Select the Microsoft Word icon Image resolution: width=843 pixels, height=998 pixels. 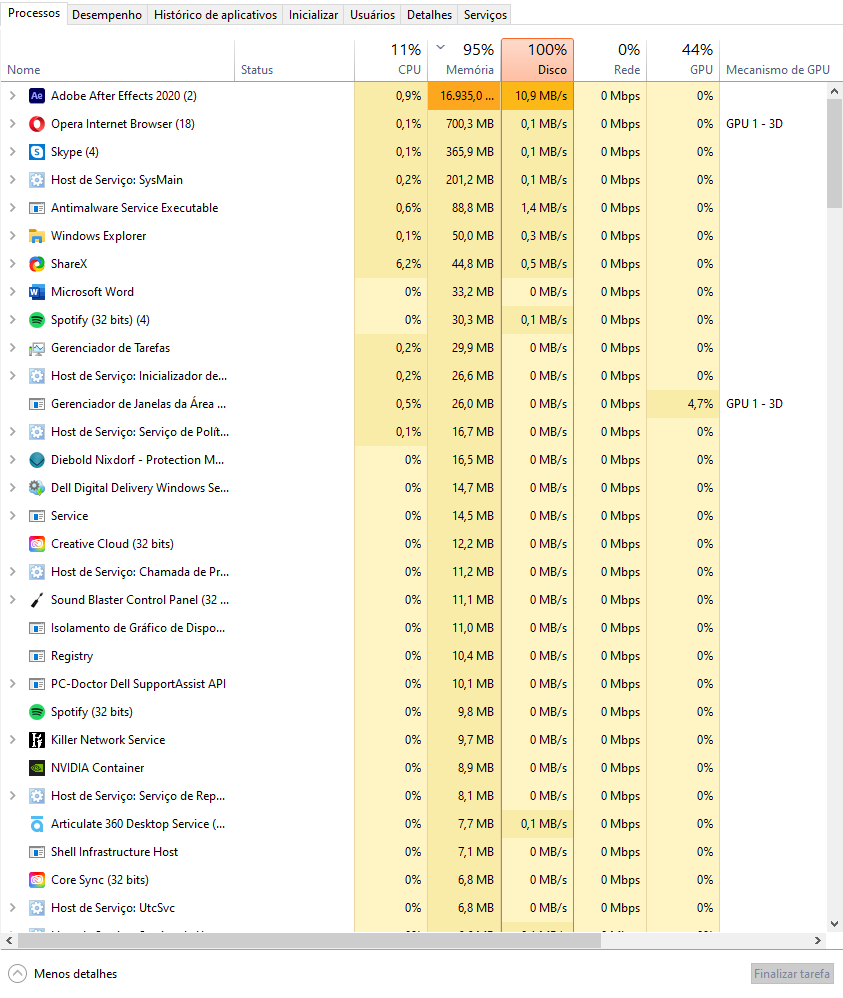(x=37, y=292)
